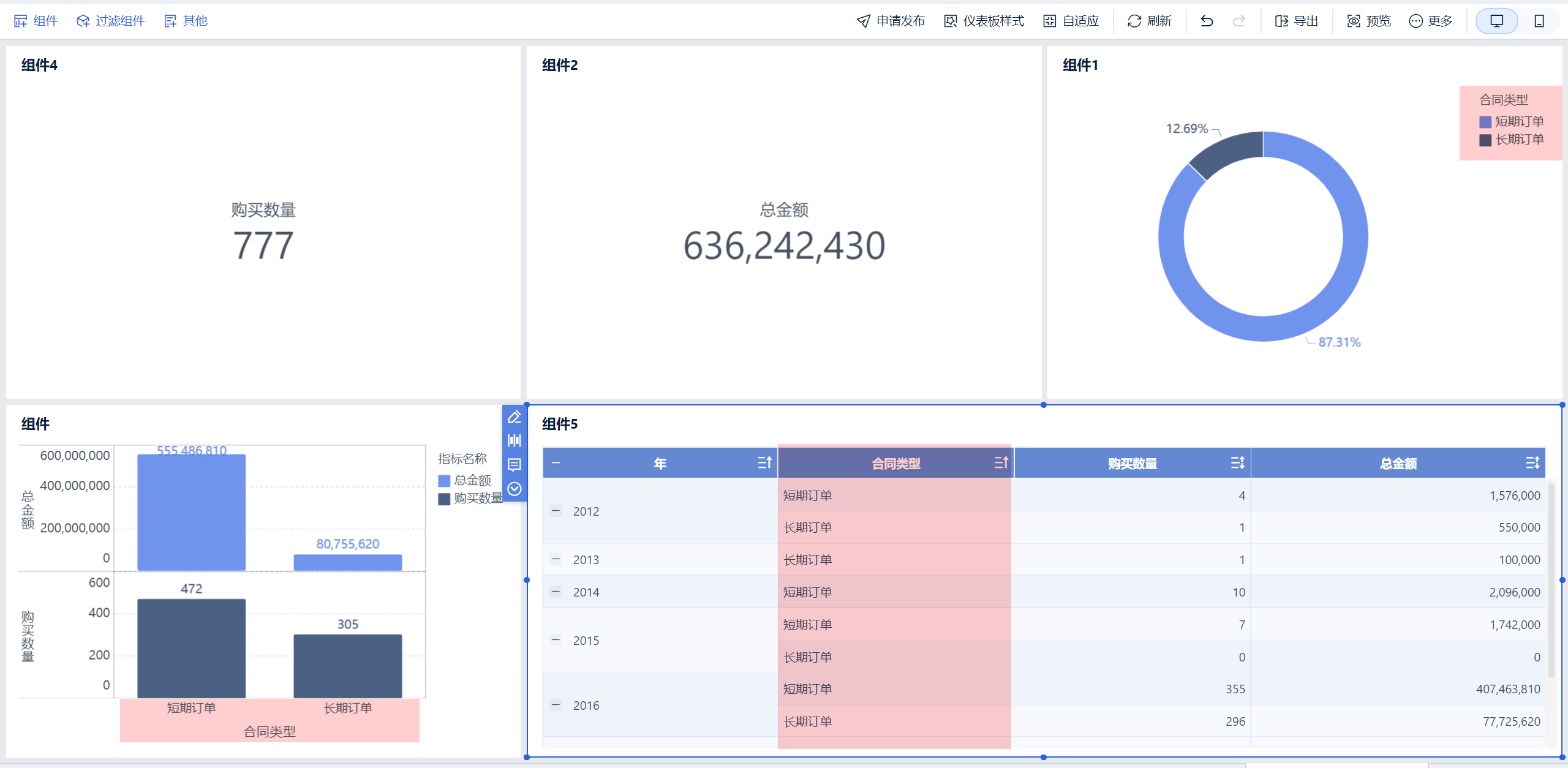The width and height of the screenshot is (1568, 768).
Task: Click the comment icon on component toolbar
Action: [514, 465]
